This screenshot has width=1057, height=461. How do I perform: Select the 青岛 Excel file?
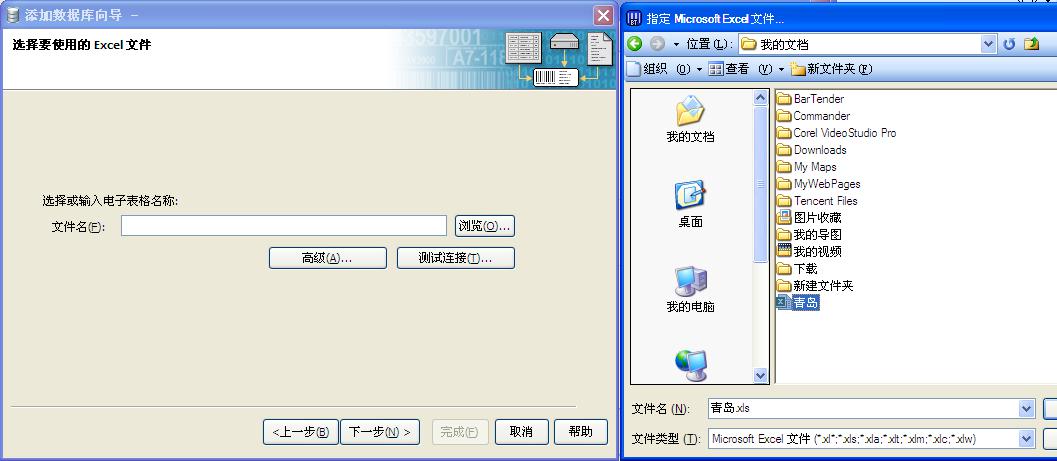click(805, 303)
